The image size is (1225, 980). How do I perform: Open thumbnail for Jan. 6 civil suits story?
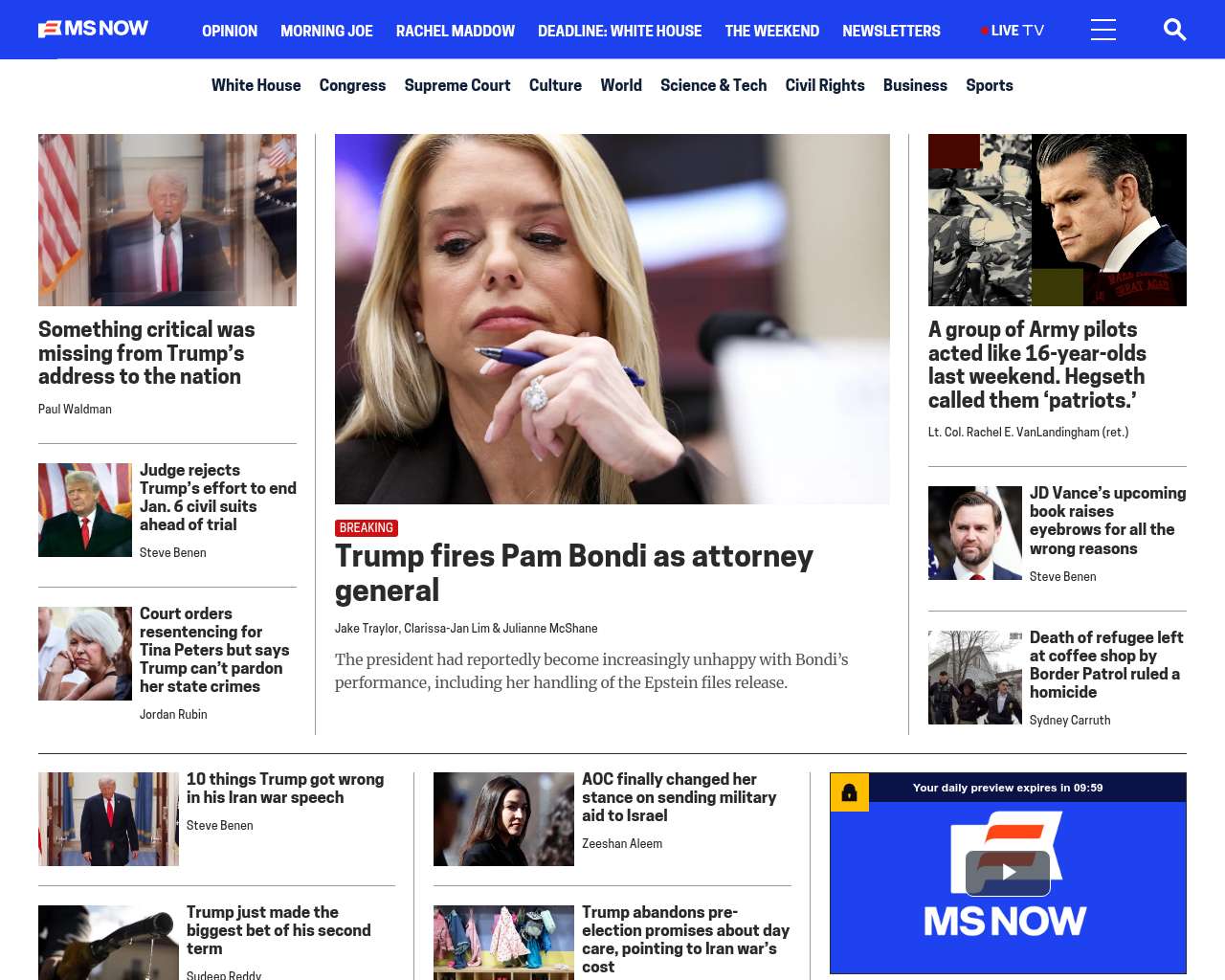(x=85, y=510)
